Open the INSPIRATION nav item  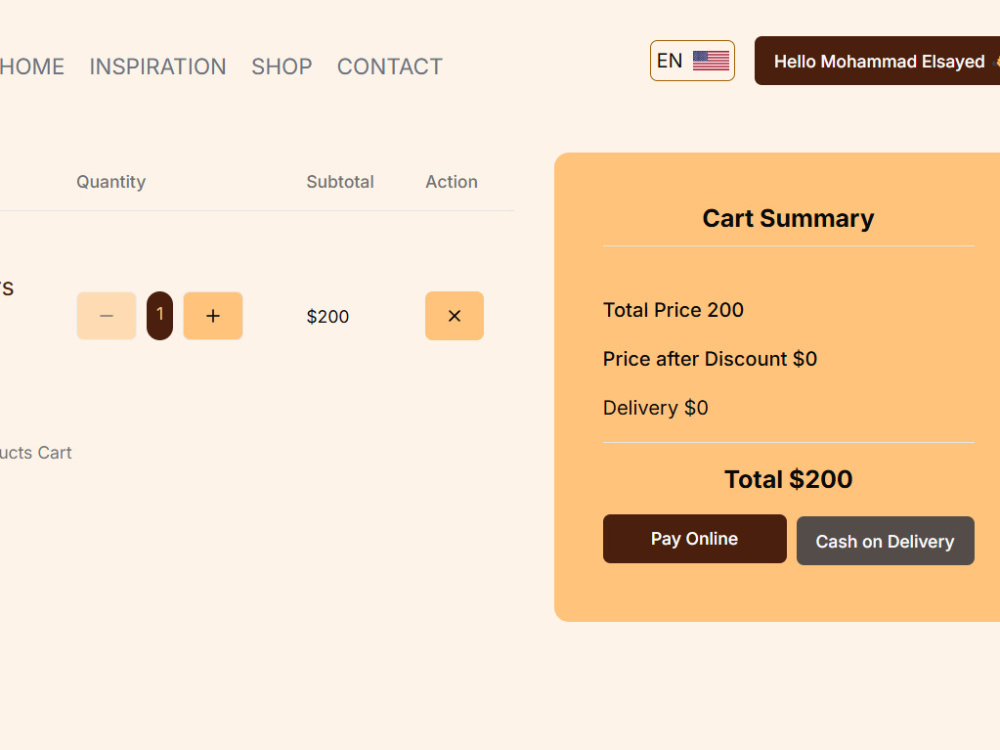pyautogui.click(x=158, y=66)
